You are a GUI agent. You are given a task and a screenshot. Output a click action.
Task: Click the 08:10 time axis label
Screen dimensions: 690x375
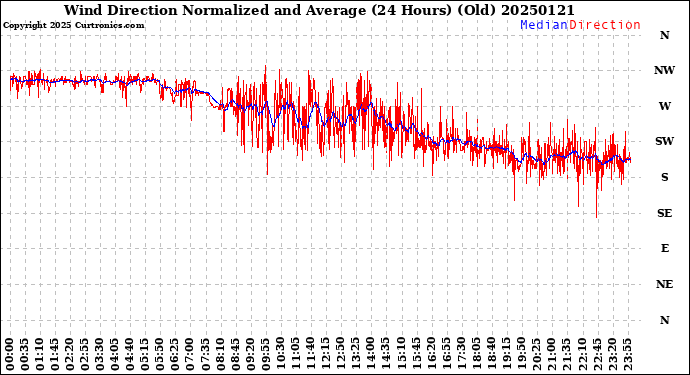[220, 354]
